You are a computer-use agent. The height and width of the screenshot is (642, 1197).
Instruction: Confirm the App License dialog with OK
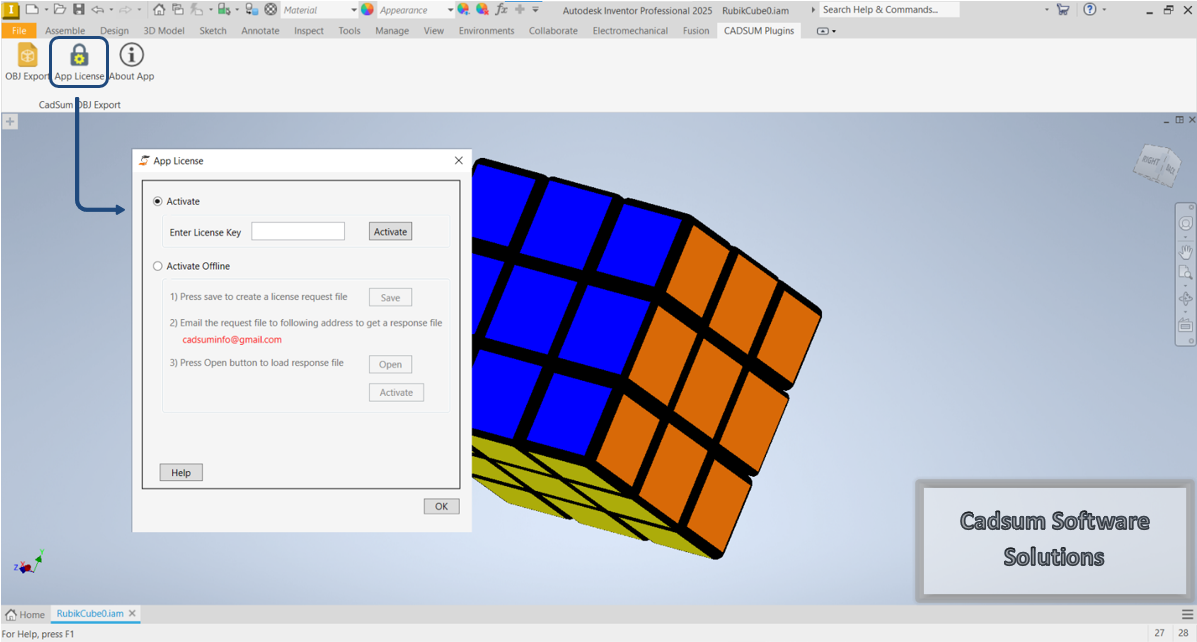(441, 506)
